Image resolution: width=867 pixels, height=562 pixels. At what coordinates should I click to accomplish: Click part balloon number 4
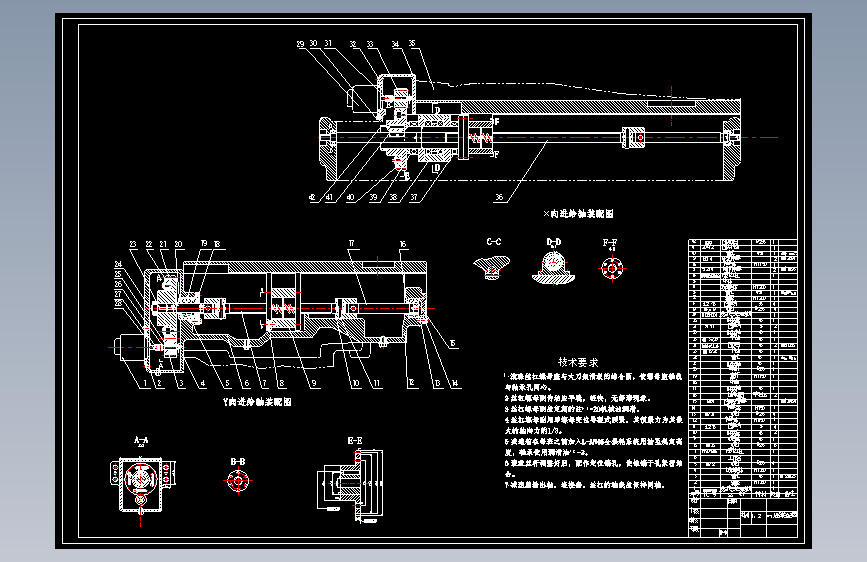tap(202, 383)
